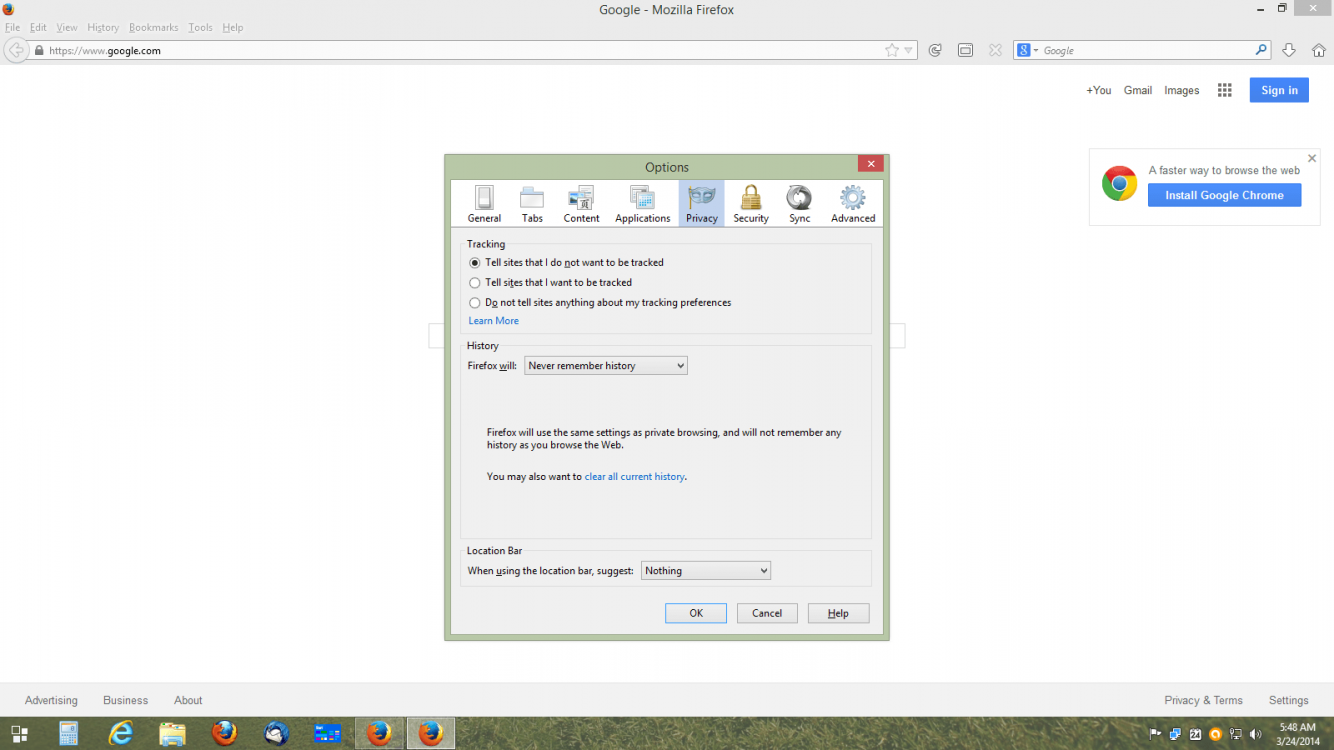This screenshot has width=1334, height=750.
Task: Open the General options panel
Action: [x=484, y=204]
